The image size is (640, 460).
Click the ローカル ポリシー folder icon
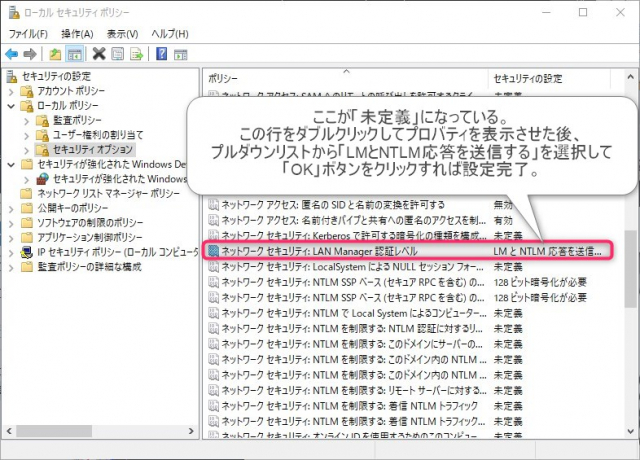[x=27, y=106]
